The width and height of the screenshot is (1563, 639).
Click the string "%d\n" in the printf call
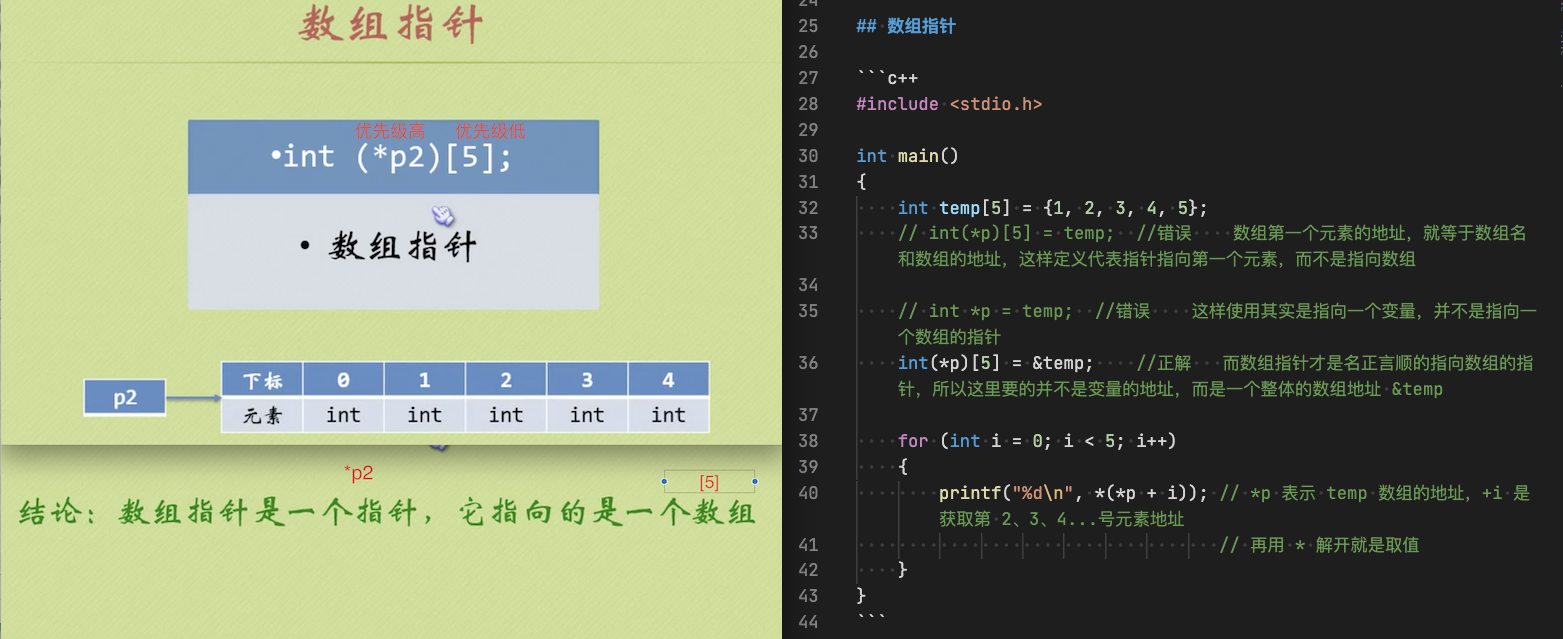click(x=1042, y=493)
